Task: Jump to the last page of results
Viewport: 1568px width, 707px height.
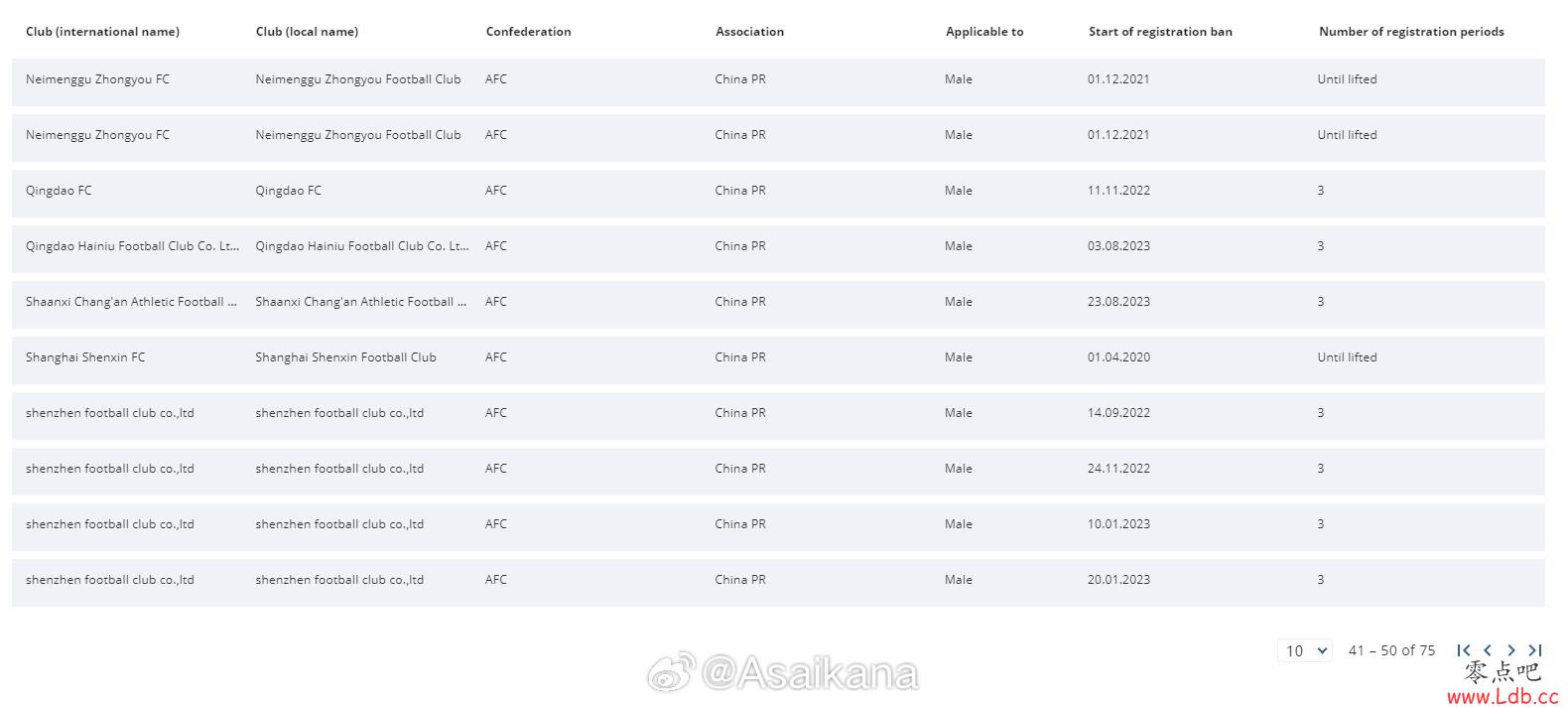Action: click(x=1535, y=650)
